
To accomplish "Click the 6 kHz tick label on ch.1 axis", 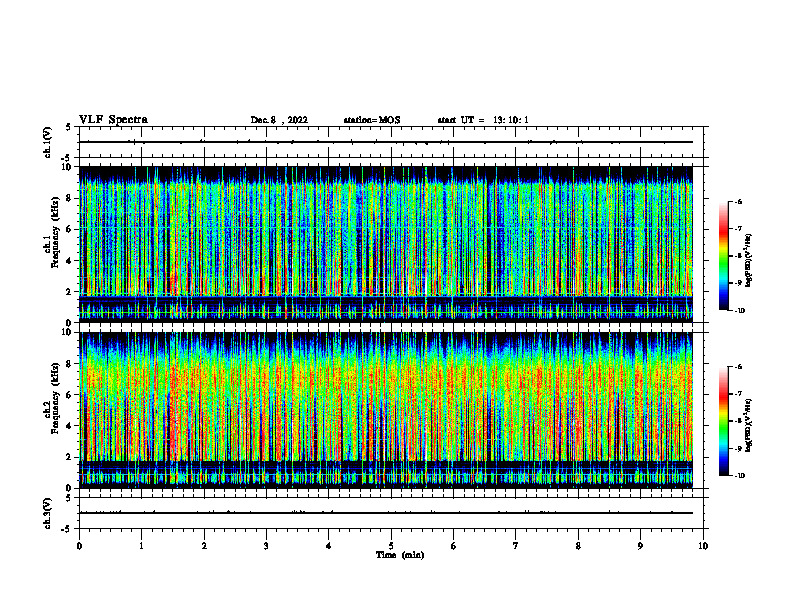I will 70,229.
